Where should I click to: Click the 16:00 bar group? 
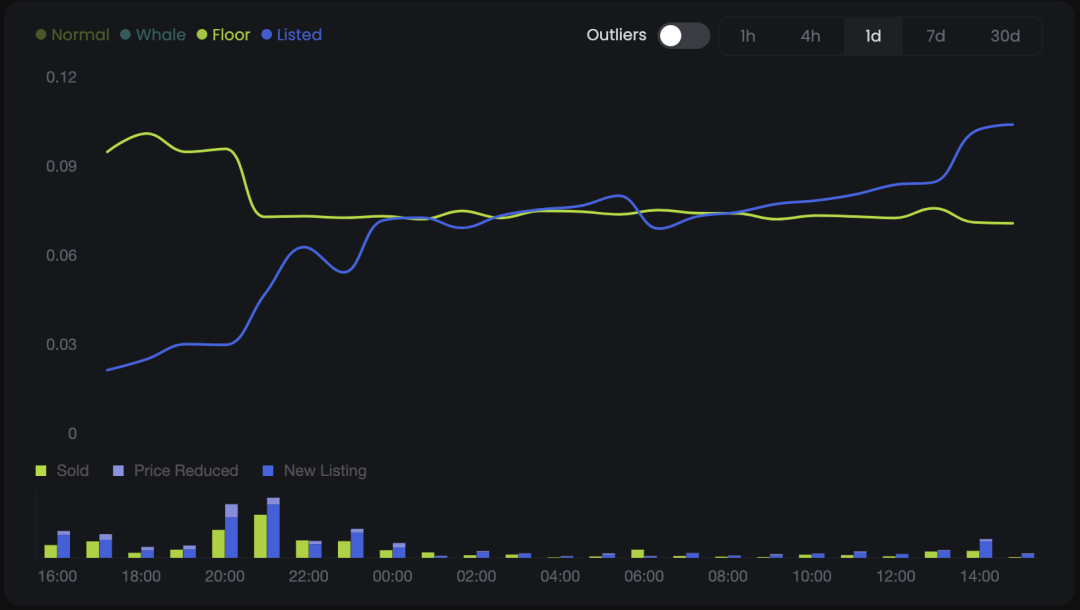(57, 546)
